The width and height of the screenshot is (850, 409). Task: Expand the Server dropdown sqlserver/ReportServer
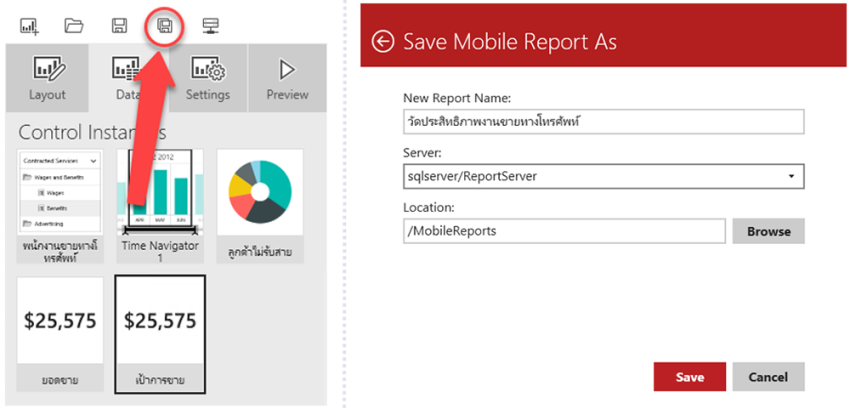604,176
